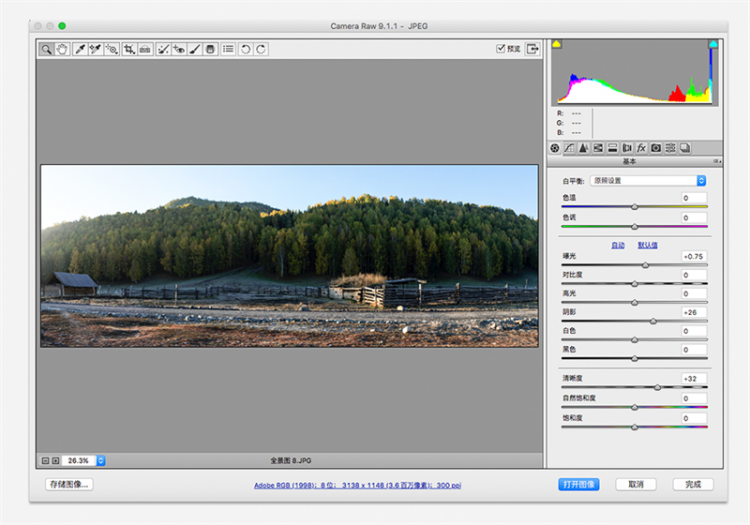Viewport: 750px width, 525px height.
Task: Activate the Crop tool
Action: (129, 48)
